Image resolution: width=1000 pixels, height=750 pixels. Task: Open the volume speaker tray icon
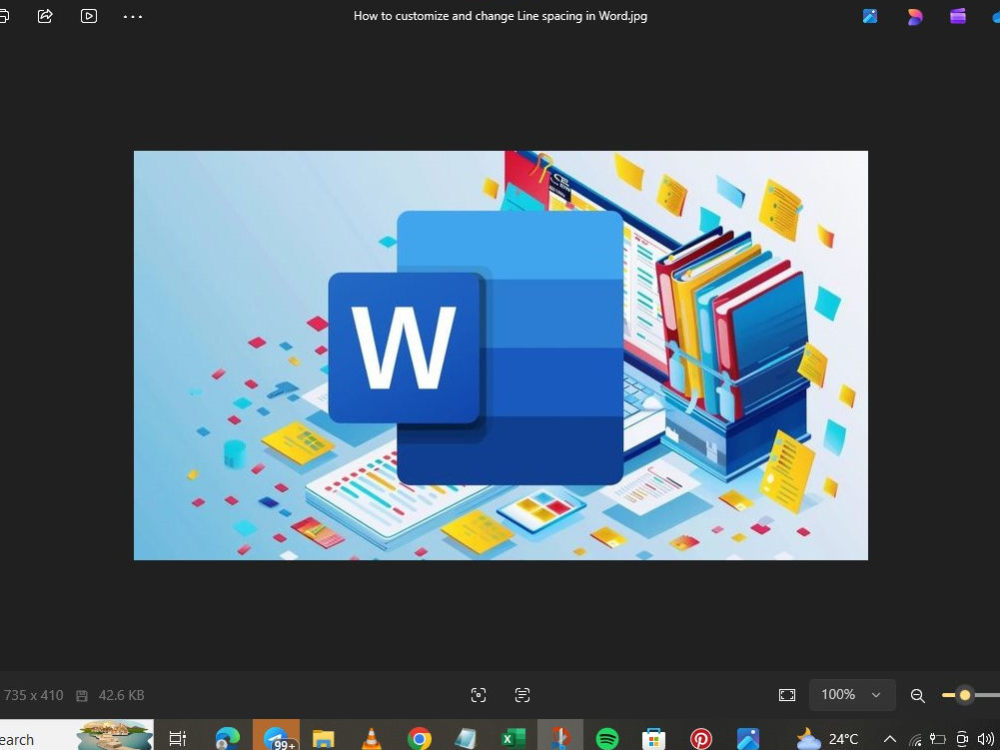986,739
